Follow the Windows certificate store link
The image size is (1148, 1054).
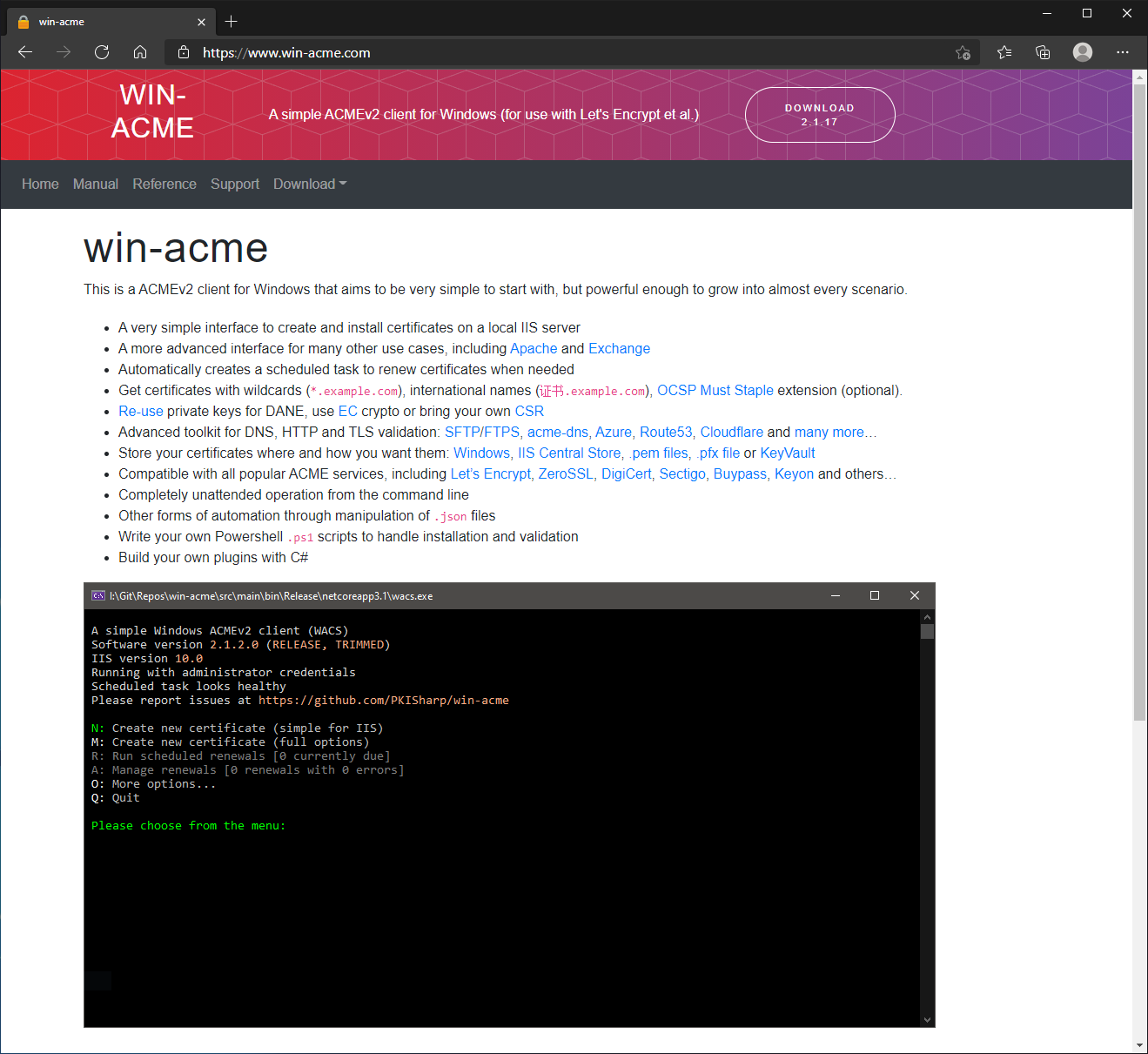click(481, 453)
